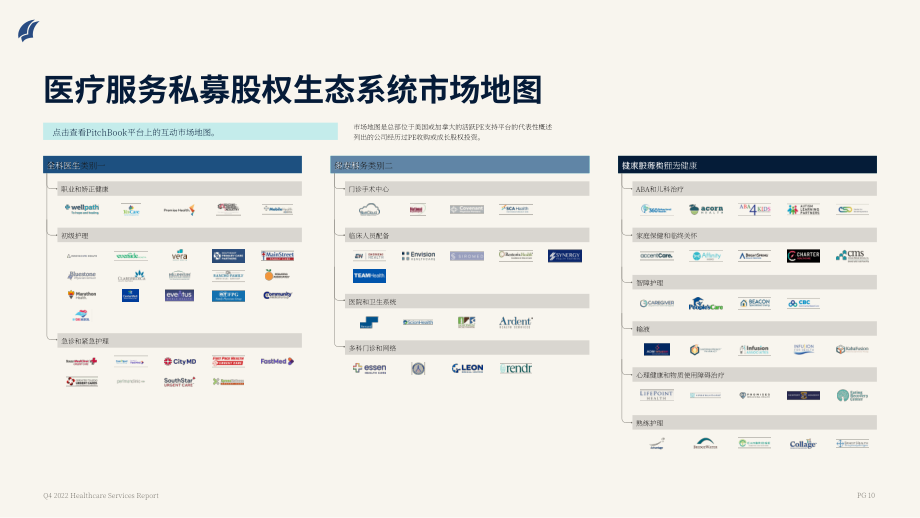Click the MainStreet logo
Image resolution: width=920 pixels, height=518 pixels.
tap(277, 256)
